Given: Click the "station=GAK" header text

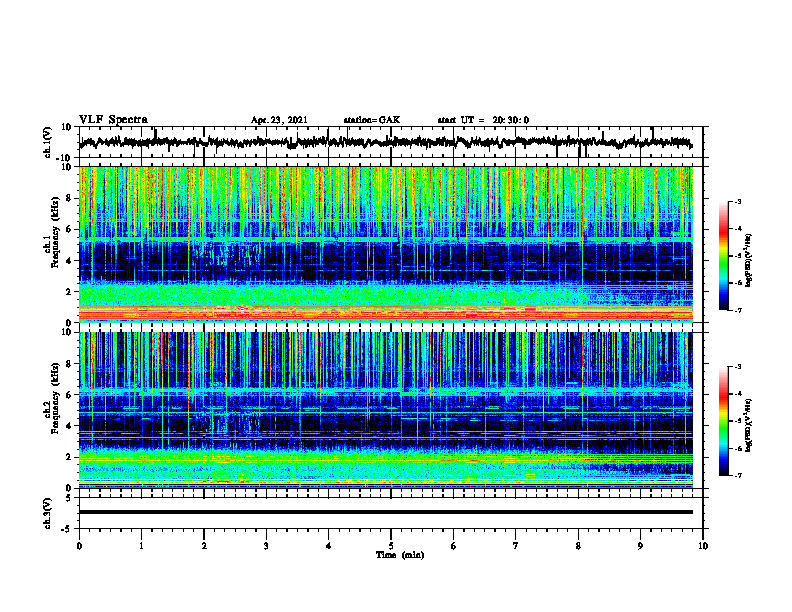Looking at the screenshot, I should pyautogui.click(x=372, y=120).
